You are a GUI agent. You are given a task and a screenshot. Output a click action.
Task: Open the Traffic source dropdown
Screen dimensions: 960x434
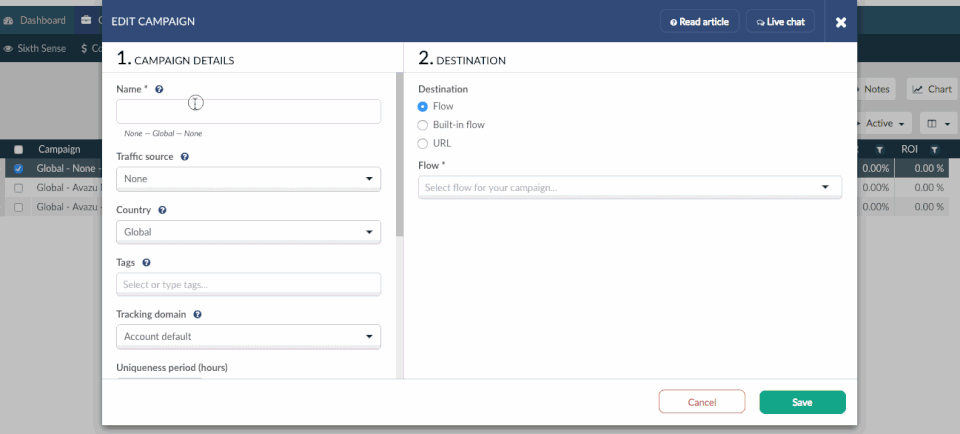pyautogui.click(x=248, y=180)
